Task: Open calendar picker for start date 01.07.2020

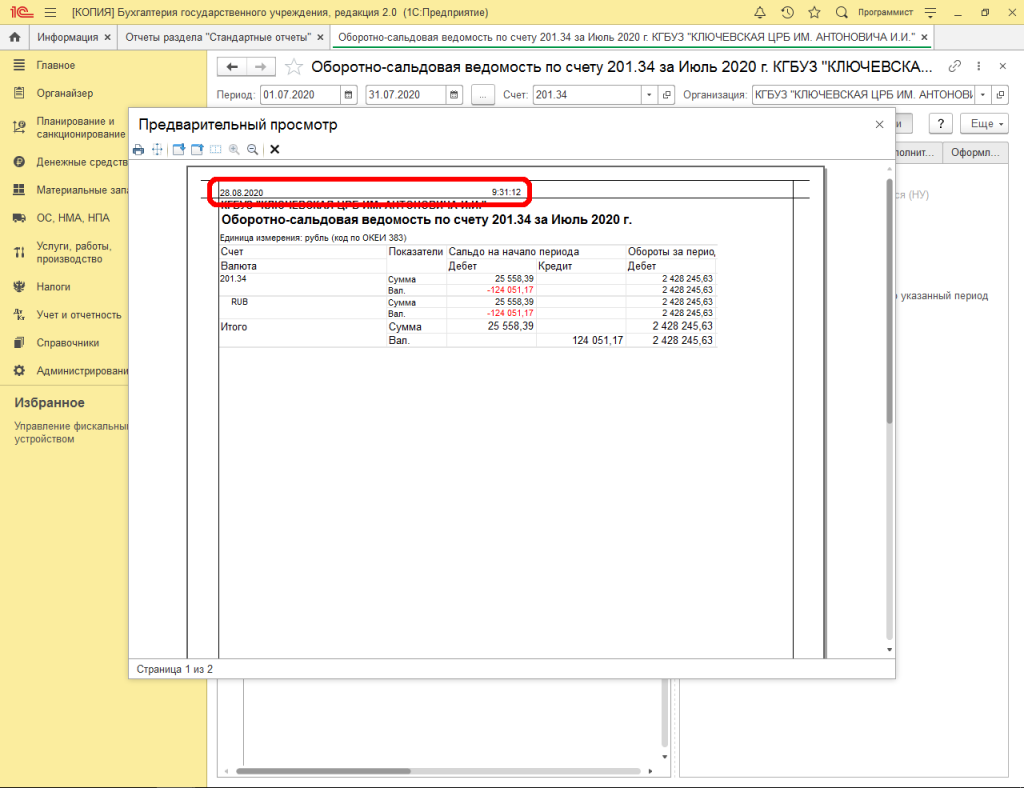Action: coord(349,95)
